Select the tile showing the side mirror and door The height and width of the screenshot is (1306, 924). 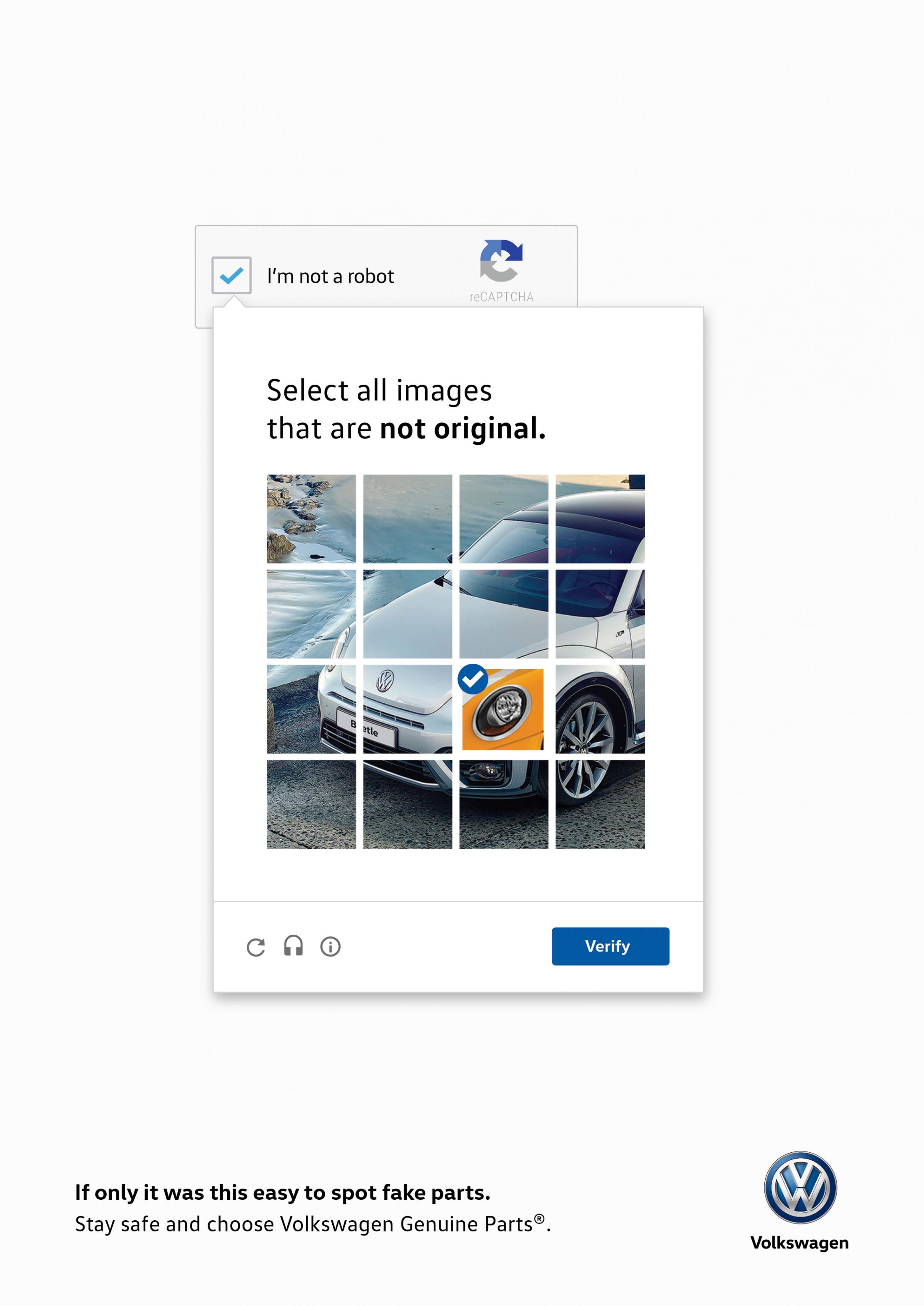600,614
